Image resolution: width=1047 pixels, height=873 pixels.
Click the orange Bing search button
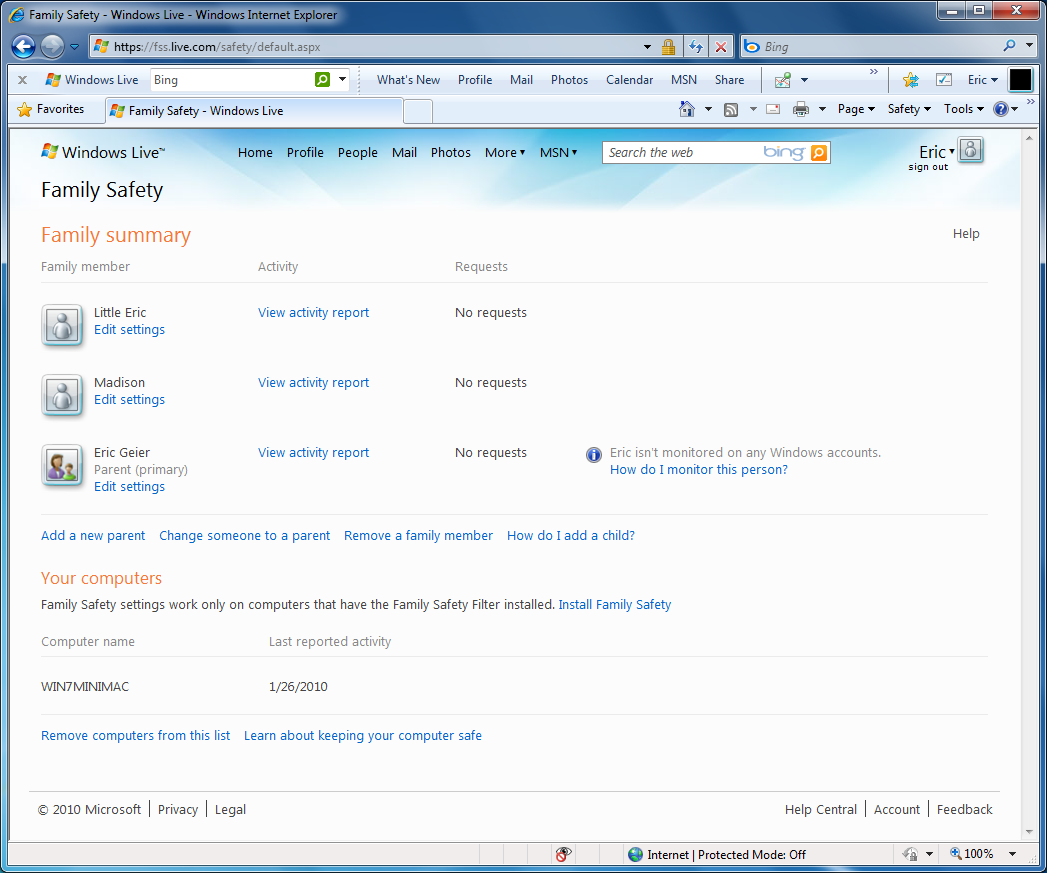[x=819, y=153]
